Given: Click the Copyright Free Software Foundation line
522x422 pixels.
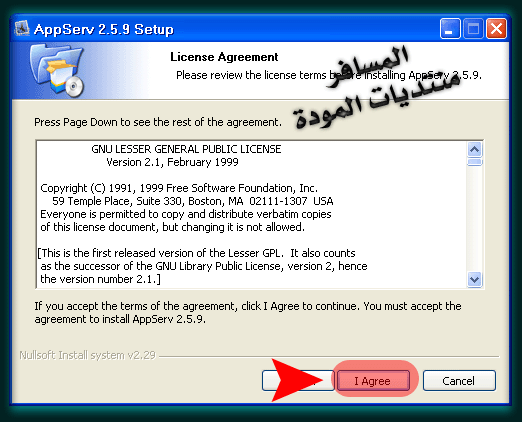Looking at the screenshot, I should pyautogui.click(x=179, y=188).
